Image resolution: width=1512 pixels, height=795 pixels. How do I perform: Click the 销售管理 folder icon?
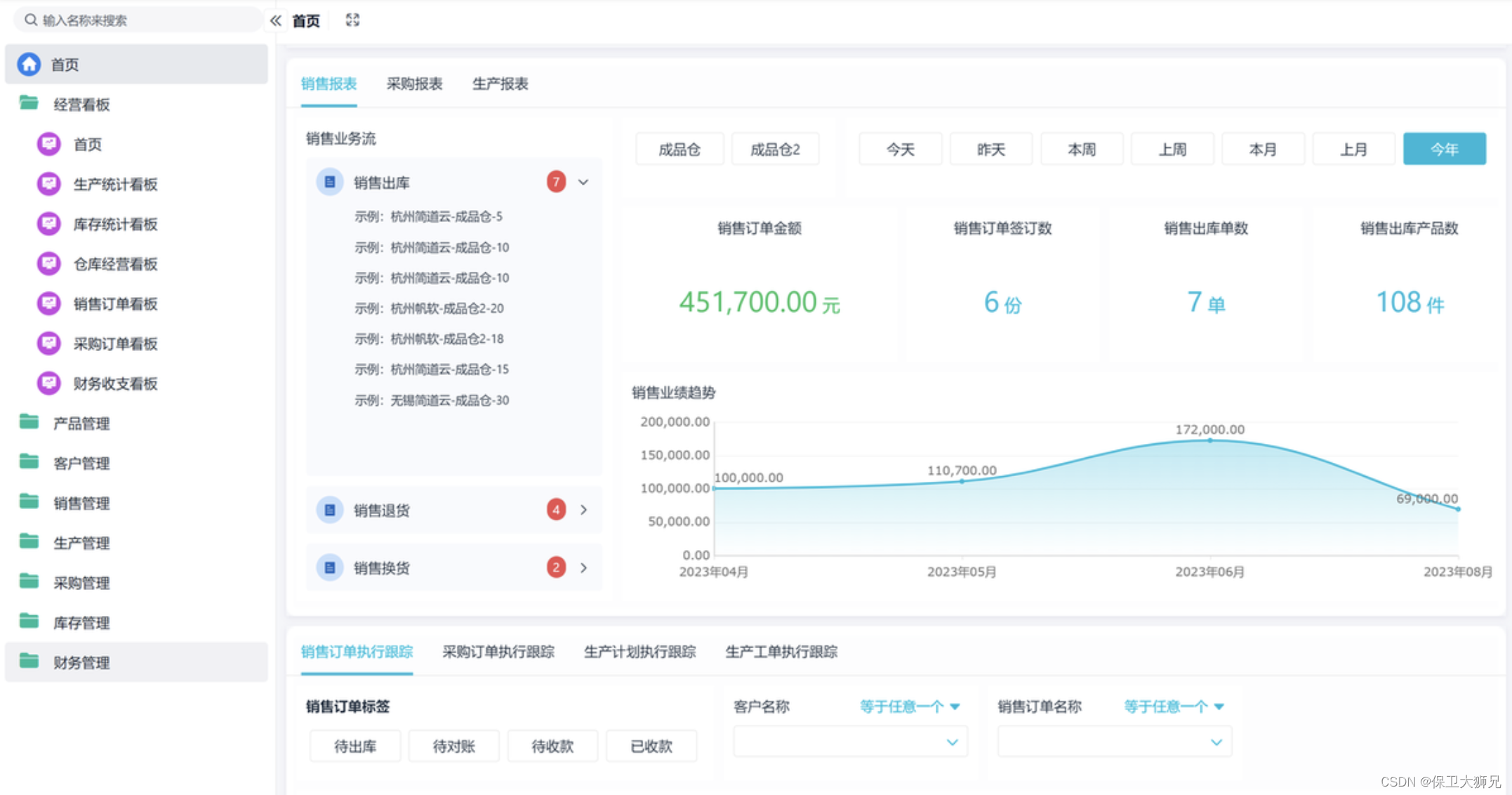(29, 501)
